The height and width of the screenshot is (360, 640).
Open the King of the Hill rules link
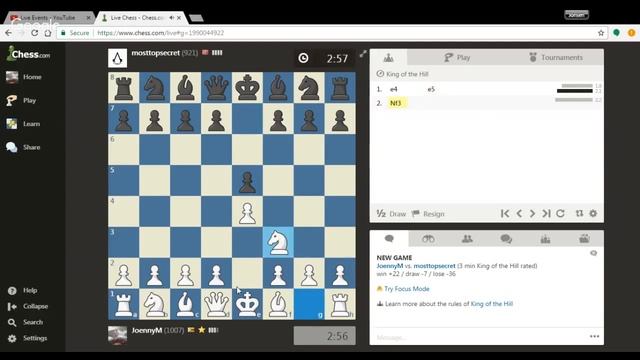[x=491, y=304]
